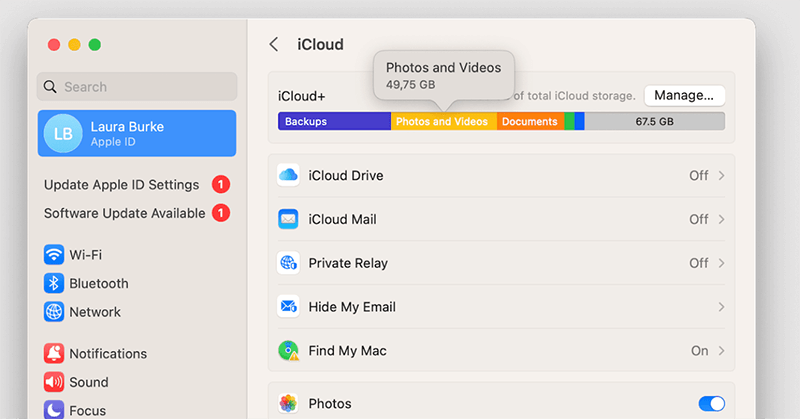This screenshot has width=800, height=419.
Task: Click into the Search field
Action: point(137,87)
